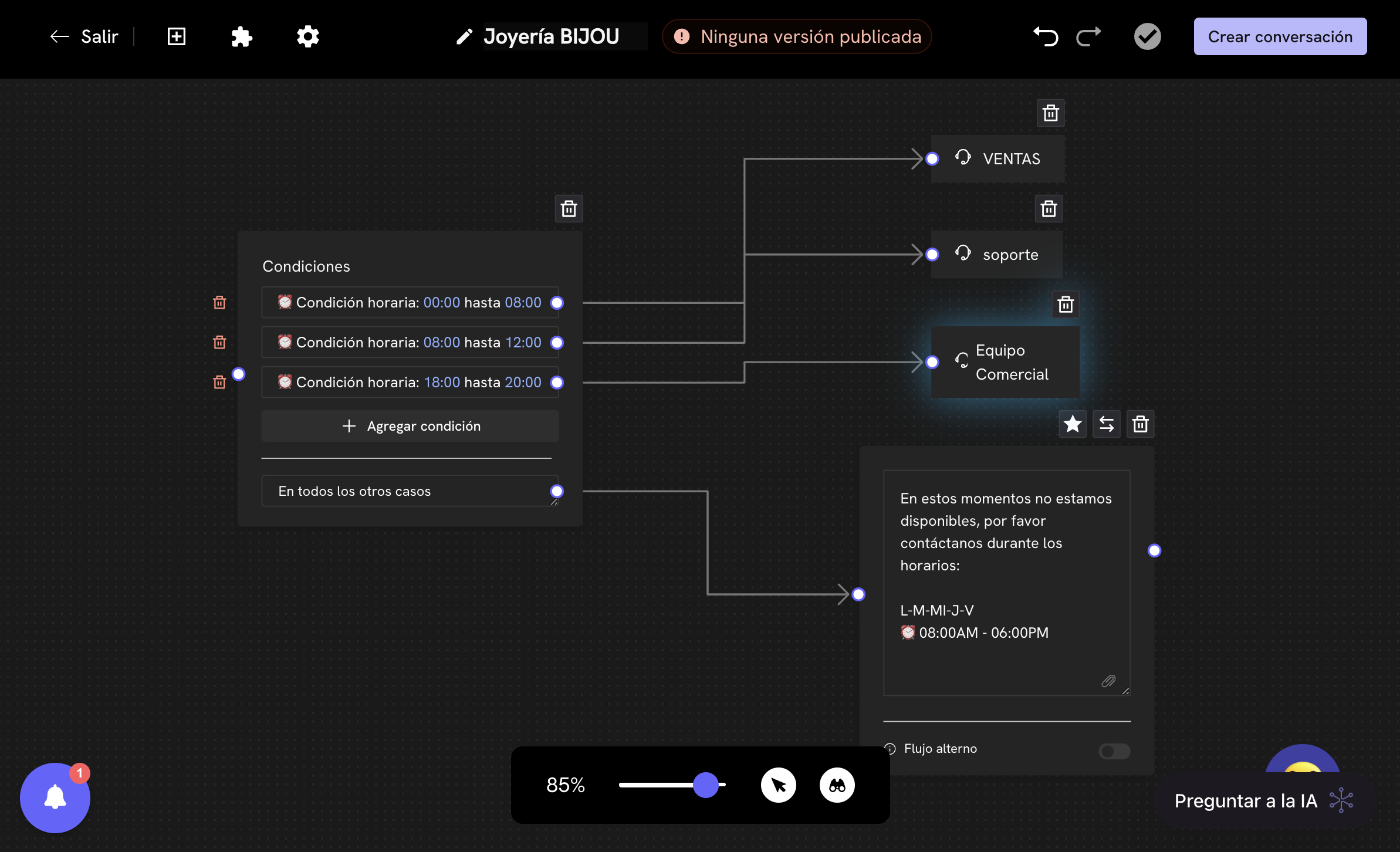Select the cursor pointer tool
This screenshot has height=852, width=1400.
pos(778,785)
